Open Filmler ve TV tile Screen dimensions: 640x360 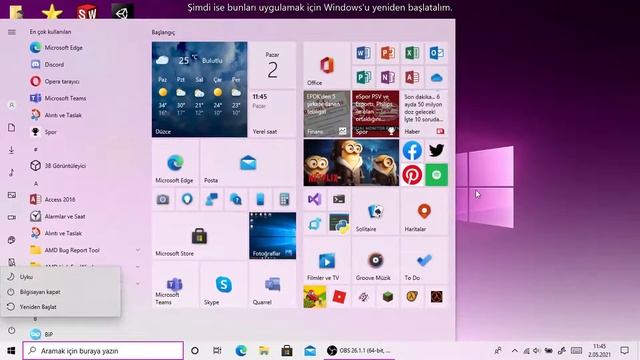click(327, 260)
